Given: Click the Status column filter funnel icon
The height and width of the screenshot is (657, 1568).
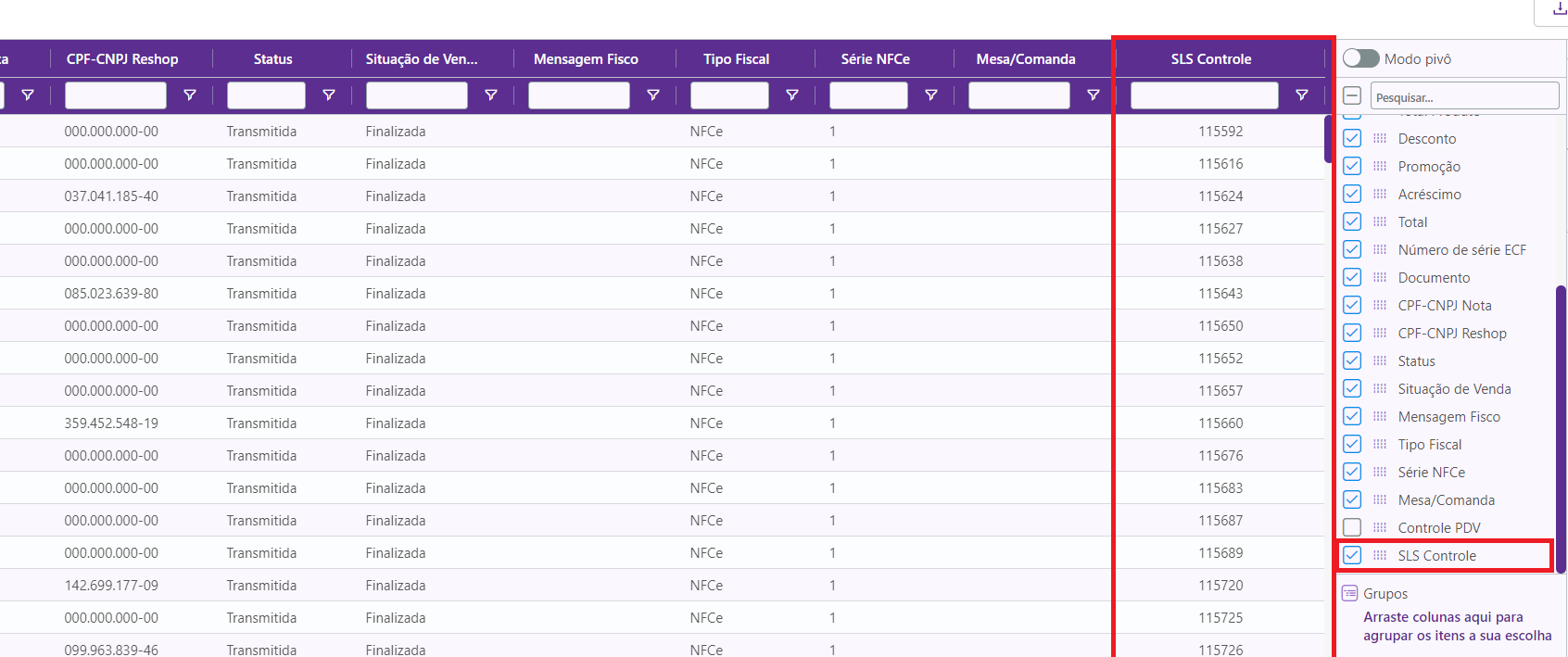Looking at the screenshot, I should pyautogui.click(x=329, y=95).
